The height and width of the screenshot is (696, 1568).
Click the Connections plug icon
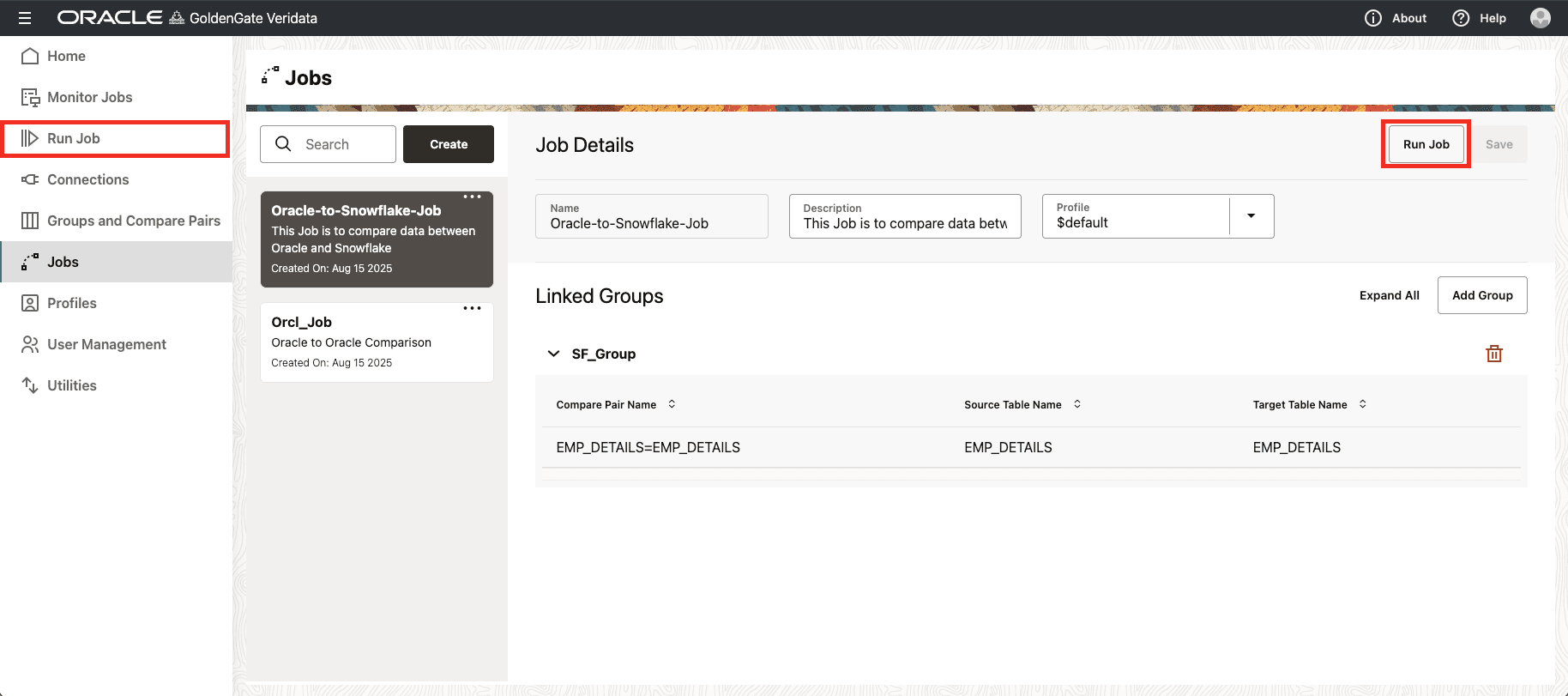click(30, 179)
